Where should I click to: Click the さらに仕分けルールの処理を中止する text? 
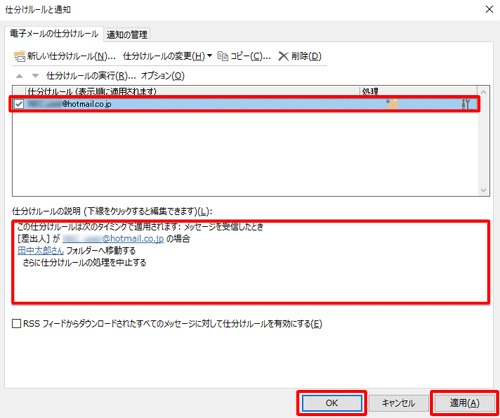[84, 263]
